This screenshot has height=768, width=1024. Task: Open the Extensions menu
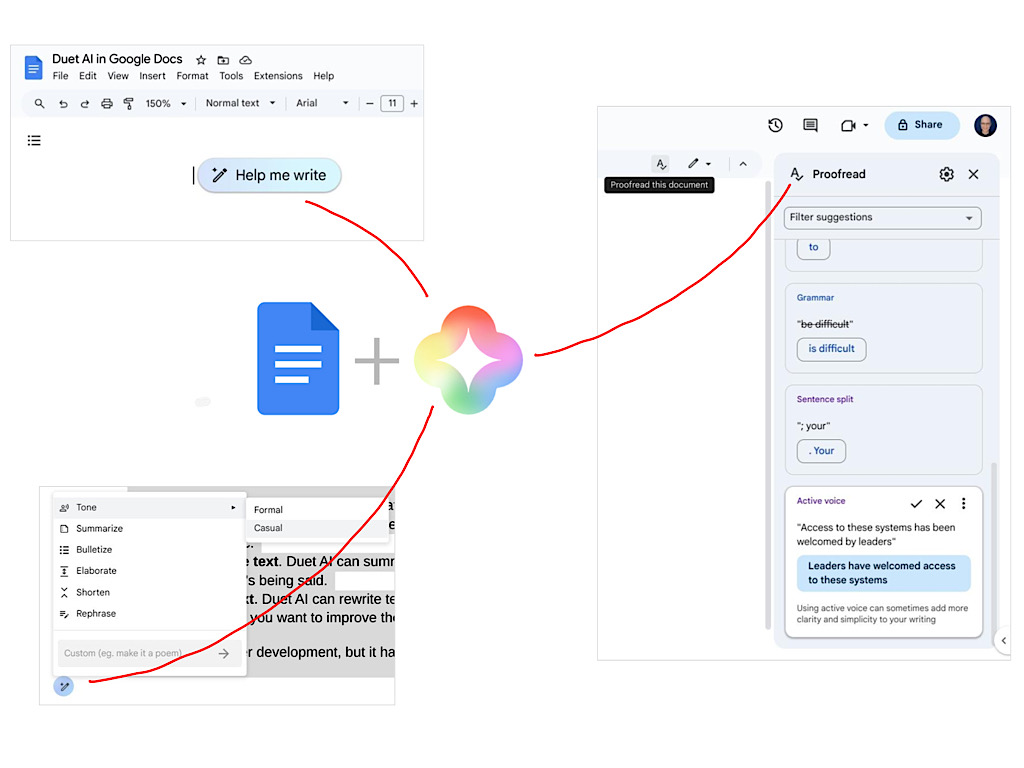[278, 75]
